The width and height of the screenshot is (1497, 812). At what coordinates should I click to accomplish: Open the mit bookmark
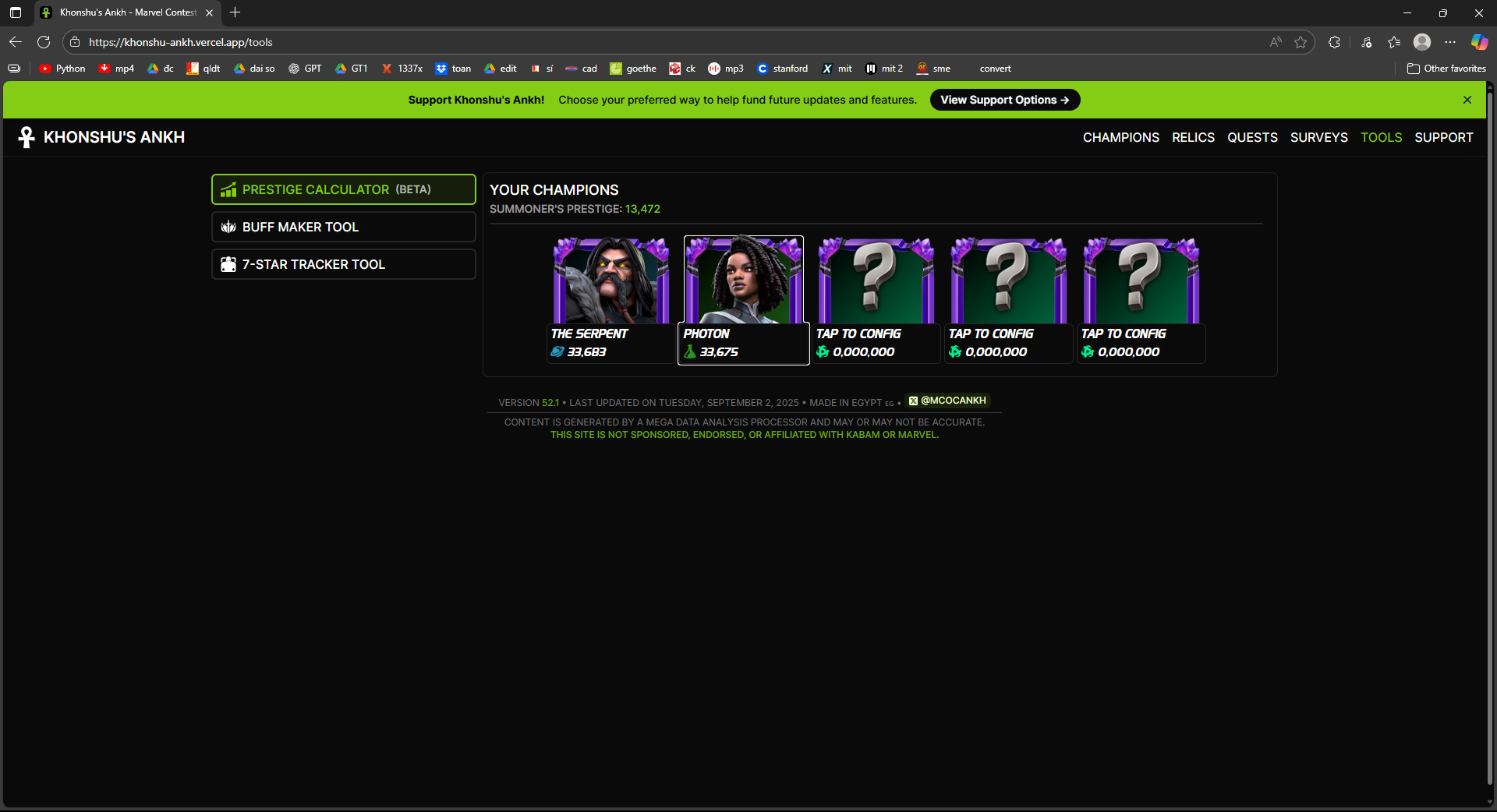[x=837, y=69]
